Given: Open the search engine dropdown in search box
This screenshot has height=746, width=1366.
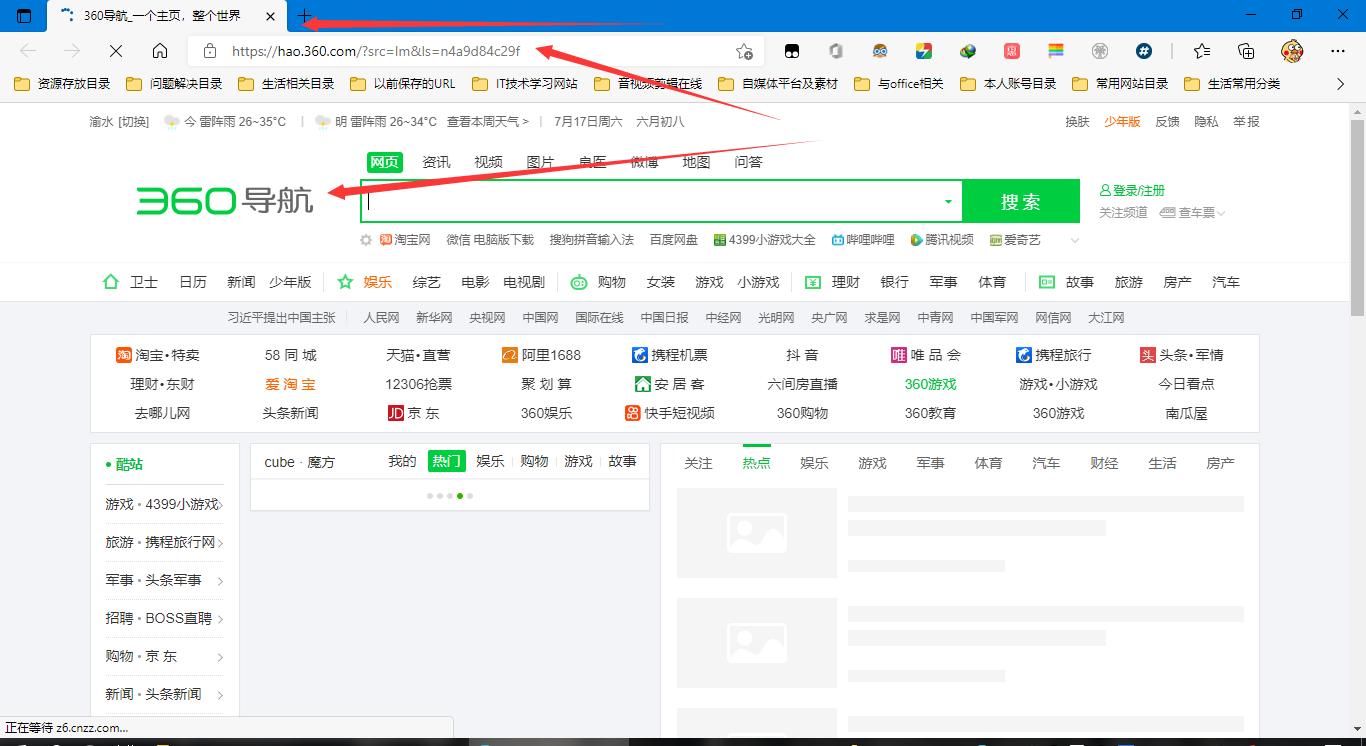Looking at the screenshot, I should pos(946,200).
